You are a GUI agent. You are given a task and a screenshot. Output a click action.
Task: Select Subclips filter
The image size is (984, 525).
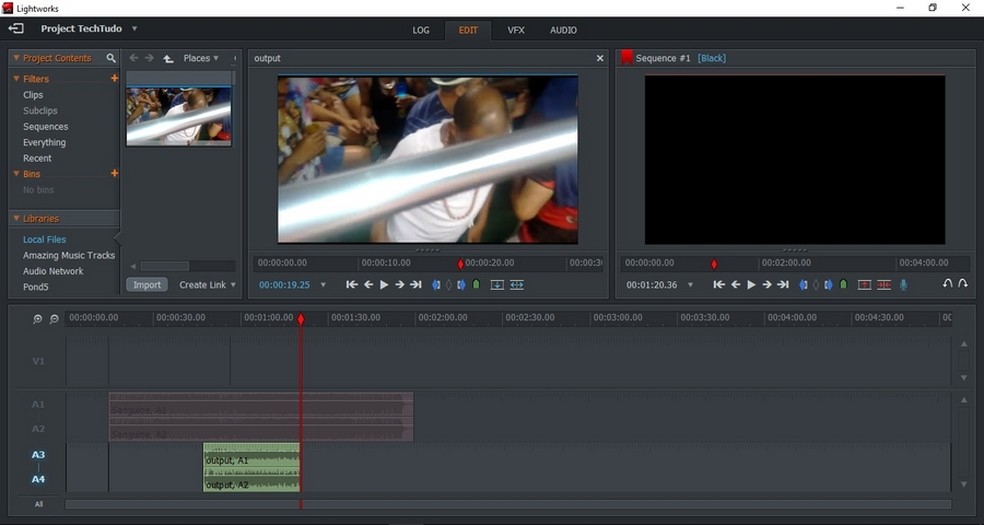[x=40, y=110]
